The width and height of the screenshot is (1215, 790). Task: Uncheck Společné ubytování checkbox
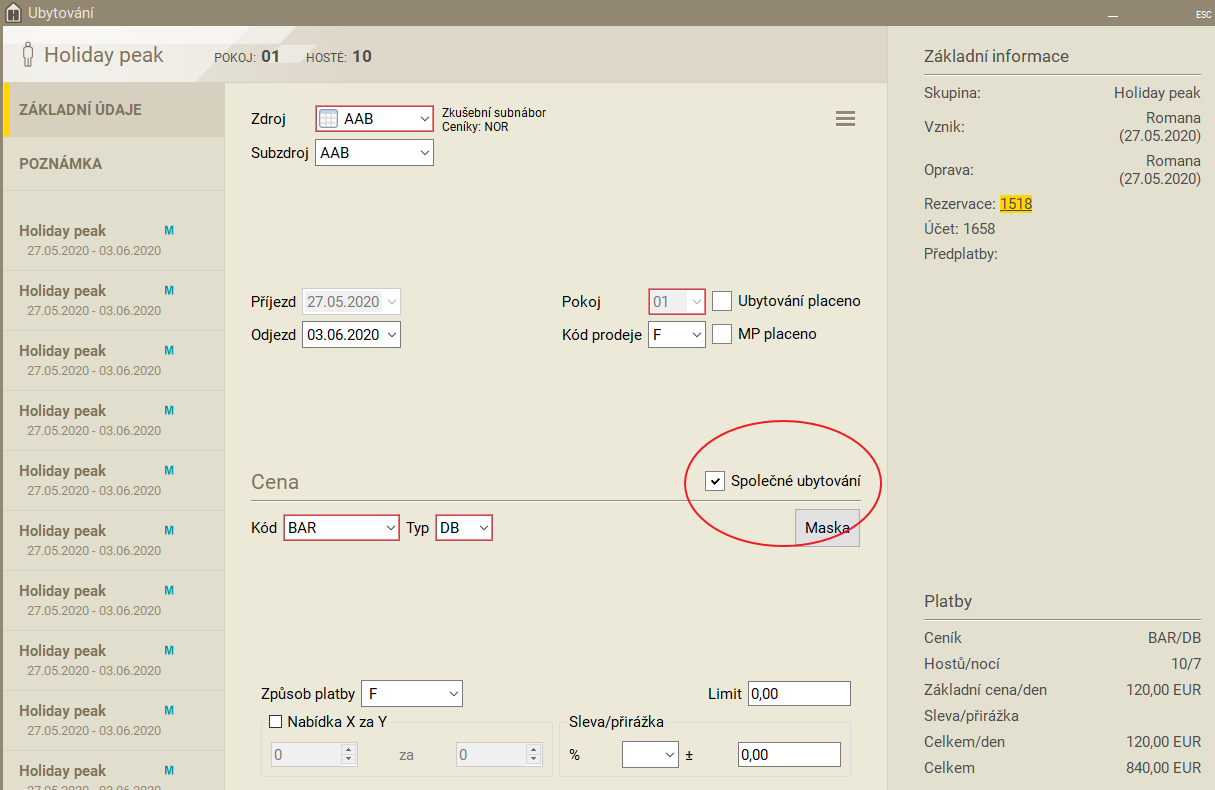click(715, 482)
